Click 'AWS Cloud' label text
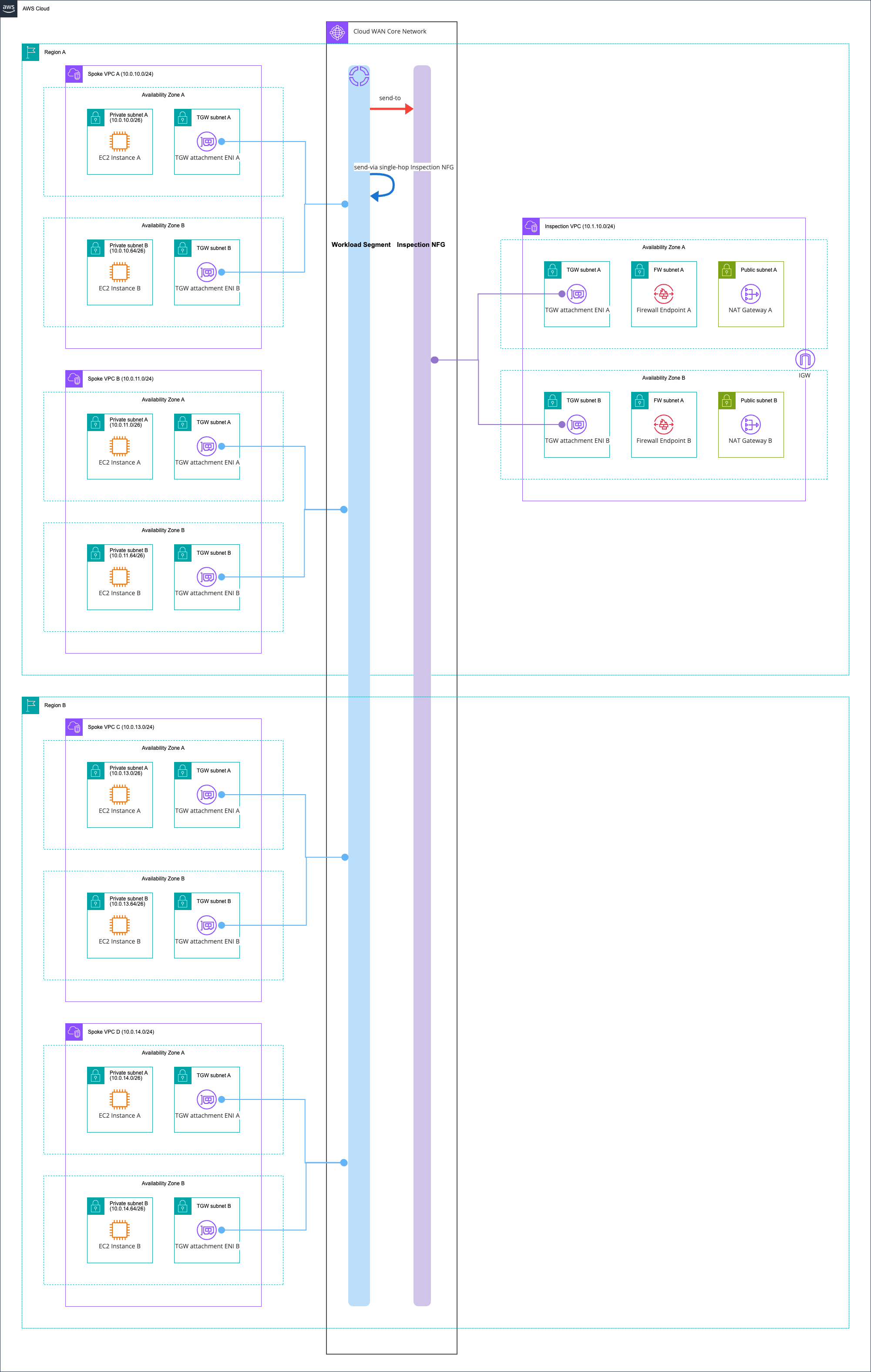The width and height of the screenshot is (871, 1372). tap(36, 9)
